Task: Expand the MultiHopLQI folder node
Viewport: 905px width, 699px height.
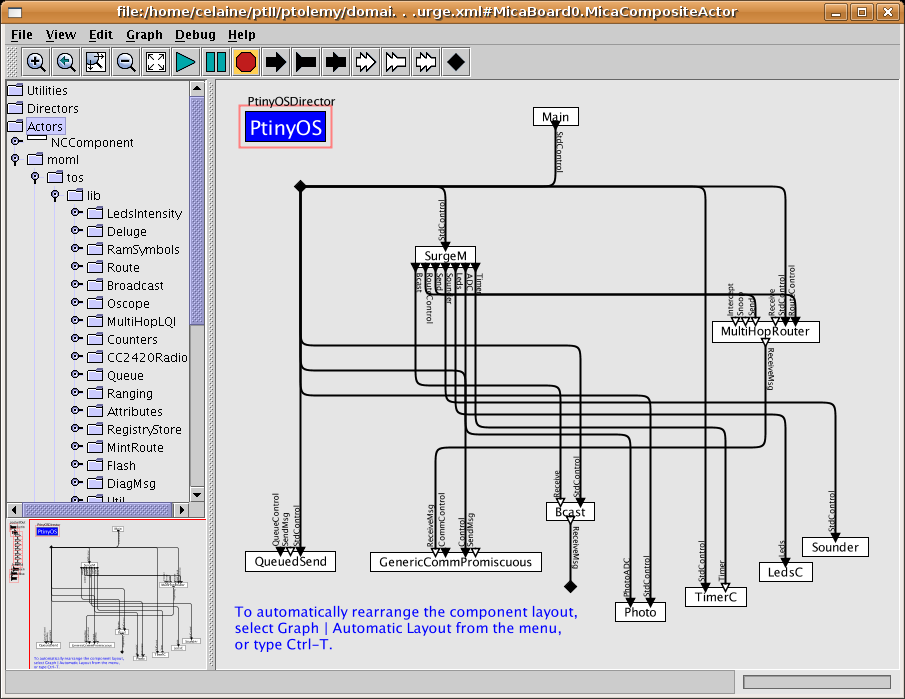Action: tap(76, 320)
